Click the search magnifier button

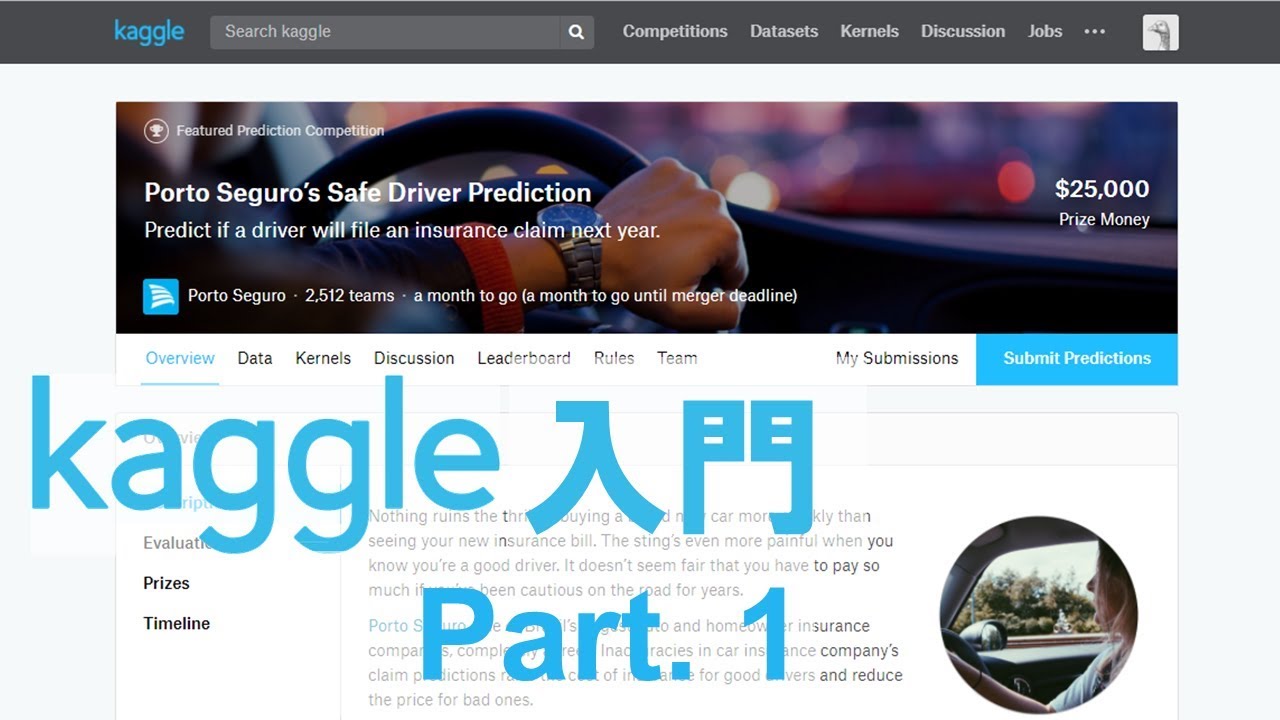pos(576,32)
